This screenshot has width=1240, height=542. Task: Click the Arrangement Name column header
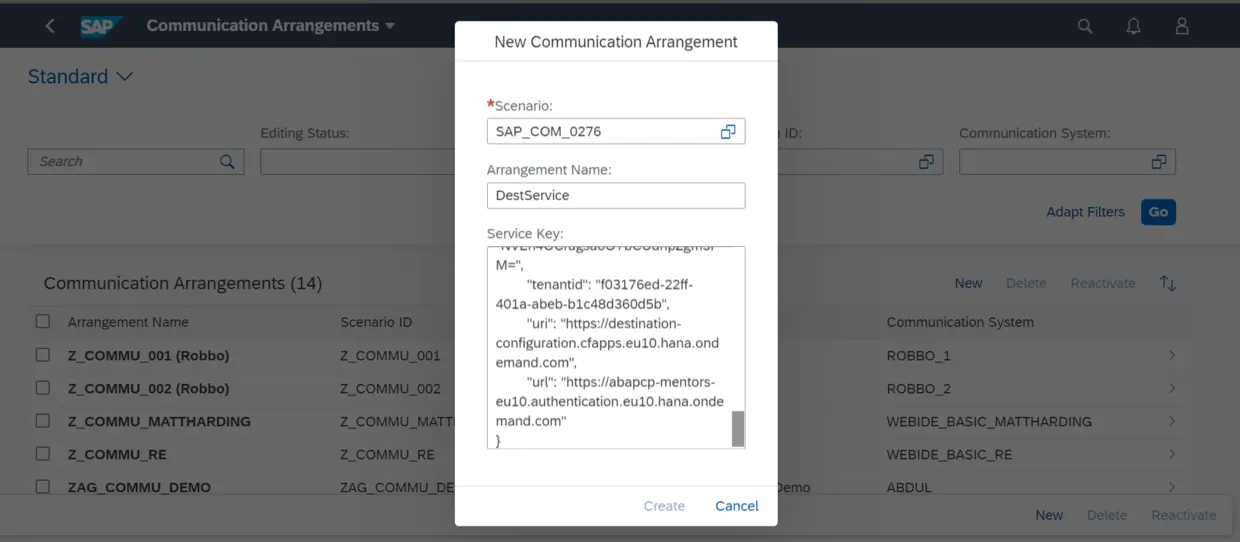pos(128,322)
